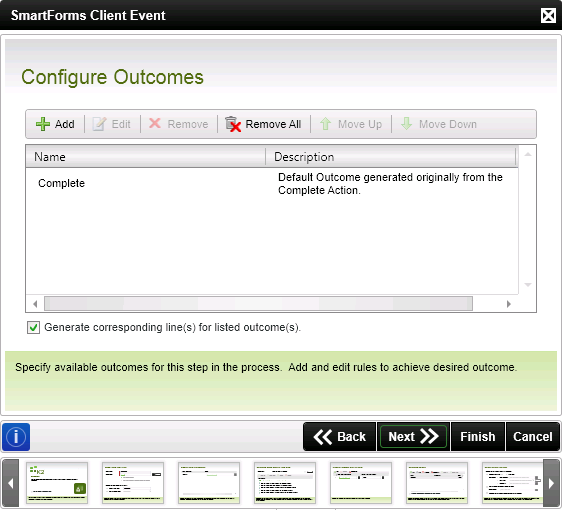Open the second wizard step thumbnail
Viewport: 562px width, 510px height.
tap(133, 483)
